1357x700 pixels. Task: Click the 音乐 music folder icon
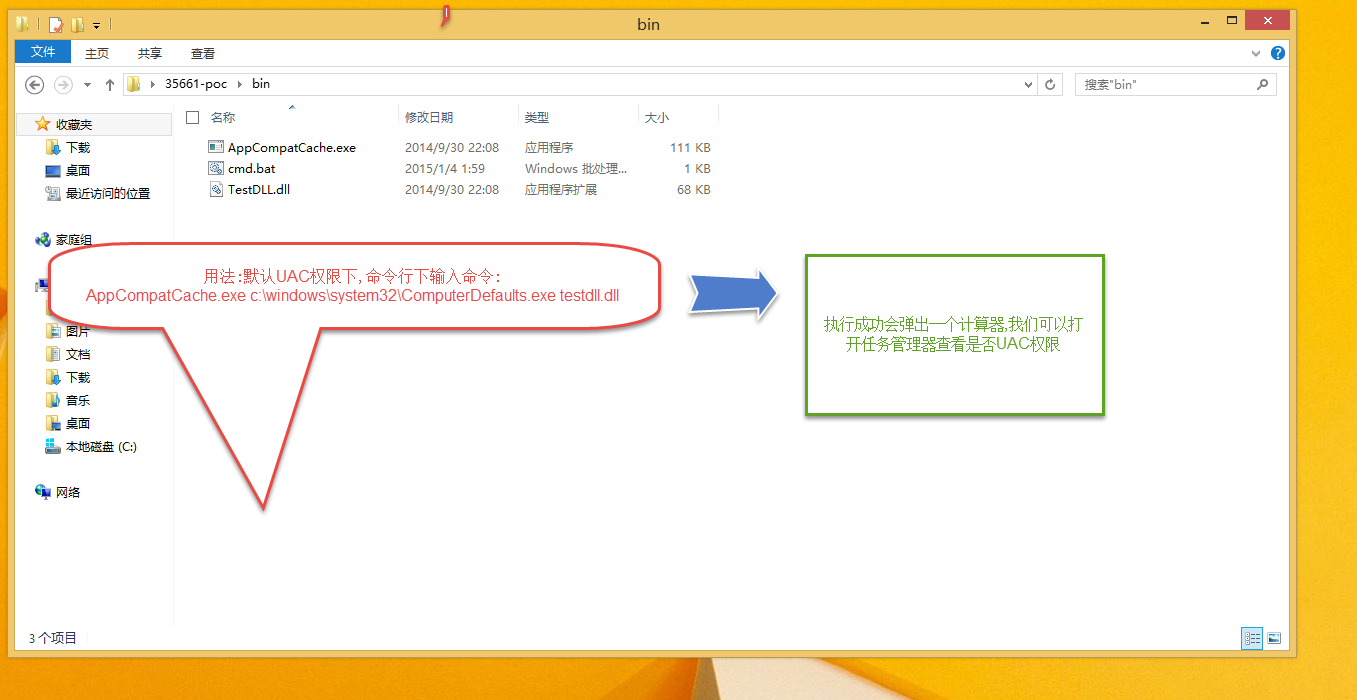tap(53, 400)
